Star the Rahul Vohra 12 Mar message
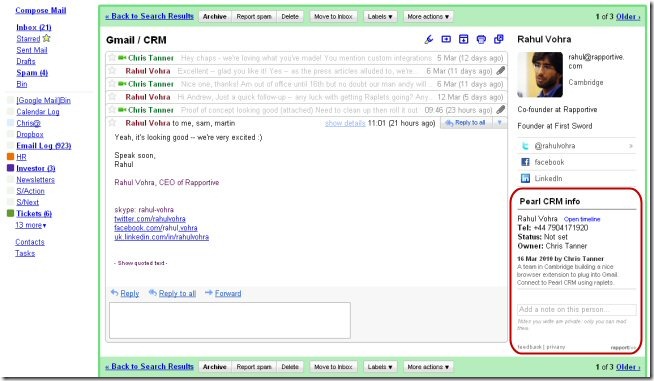The height and width of the screenshot is (381, 654). [x=112, y=96]
